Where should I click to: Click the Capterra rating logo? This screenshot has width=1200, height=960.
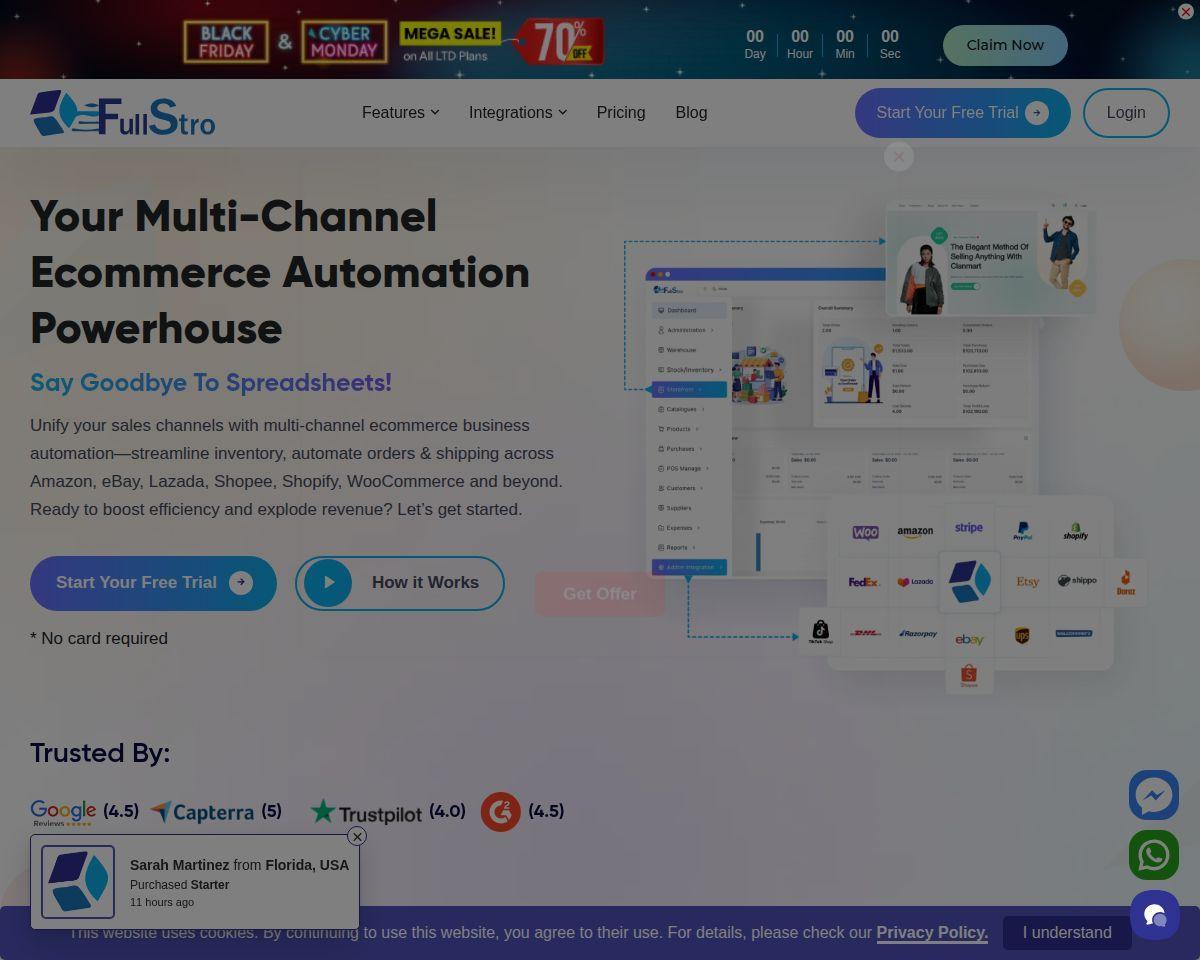point(202,812)
